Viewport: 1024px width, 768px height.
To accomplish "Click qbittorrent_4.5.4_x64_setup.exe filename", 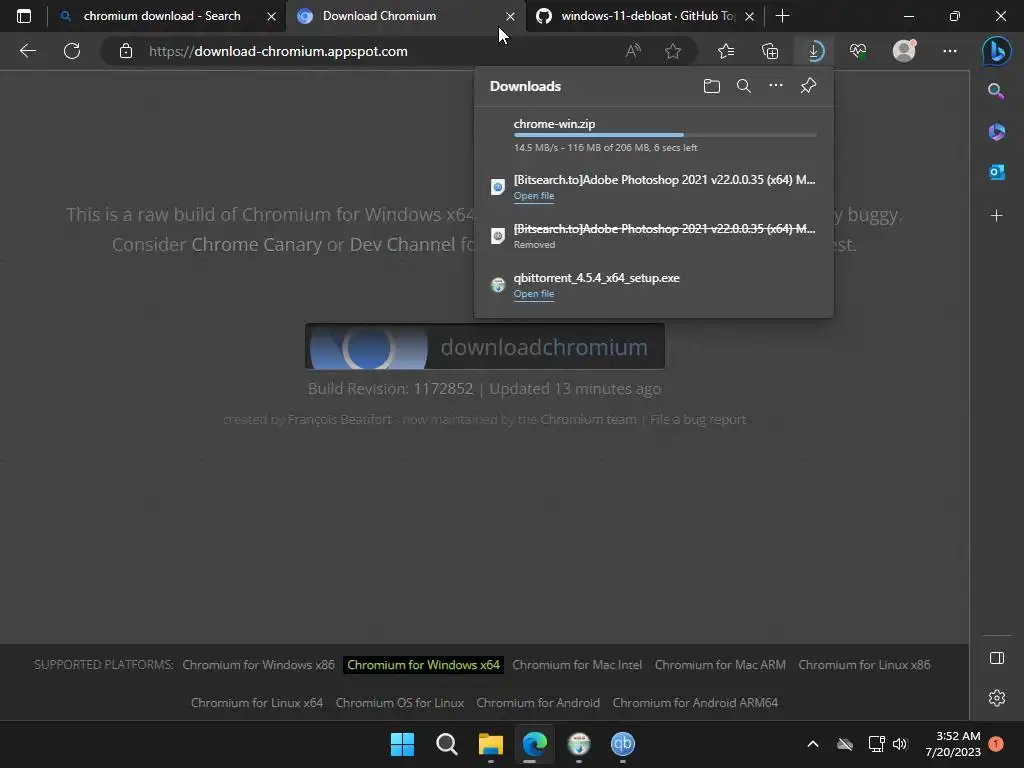I will (x=596, y=278).
